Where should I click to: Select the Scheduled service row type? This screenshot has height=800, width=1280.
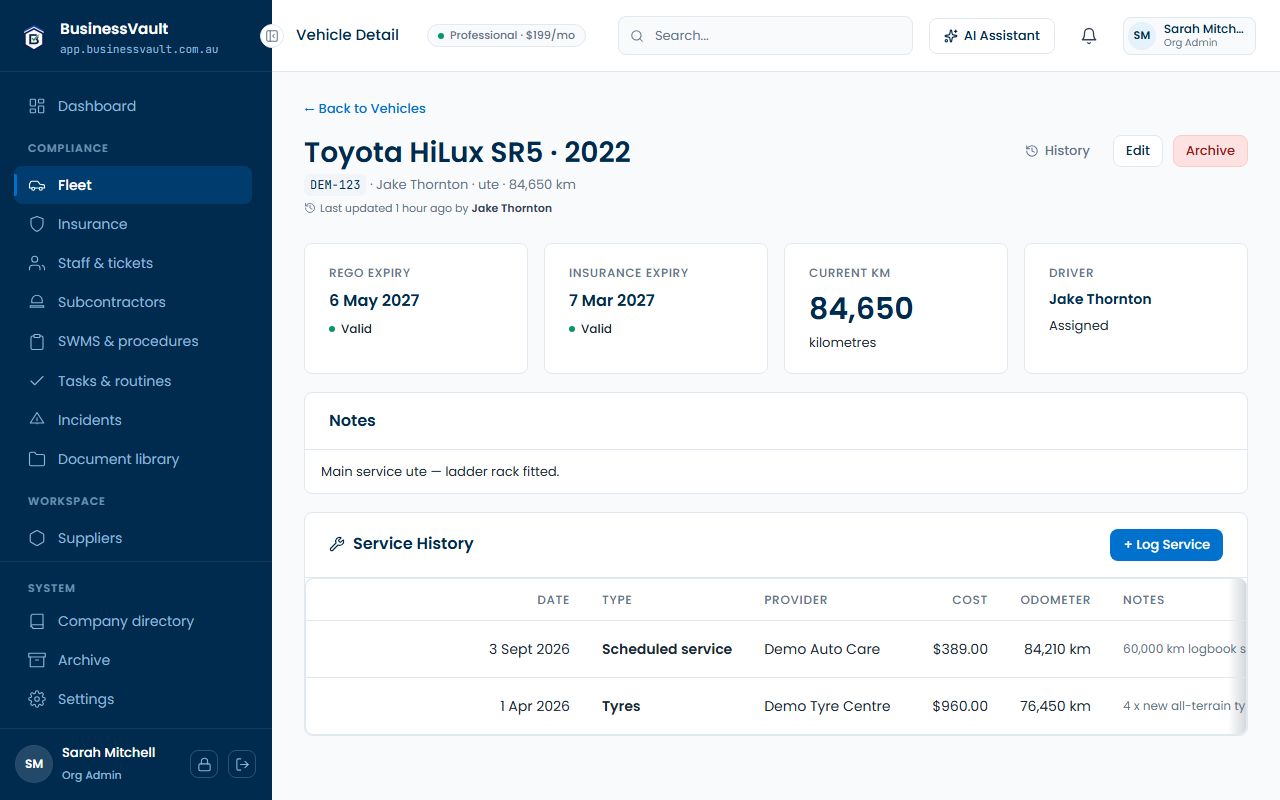pos(667,649)
